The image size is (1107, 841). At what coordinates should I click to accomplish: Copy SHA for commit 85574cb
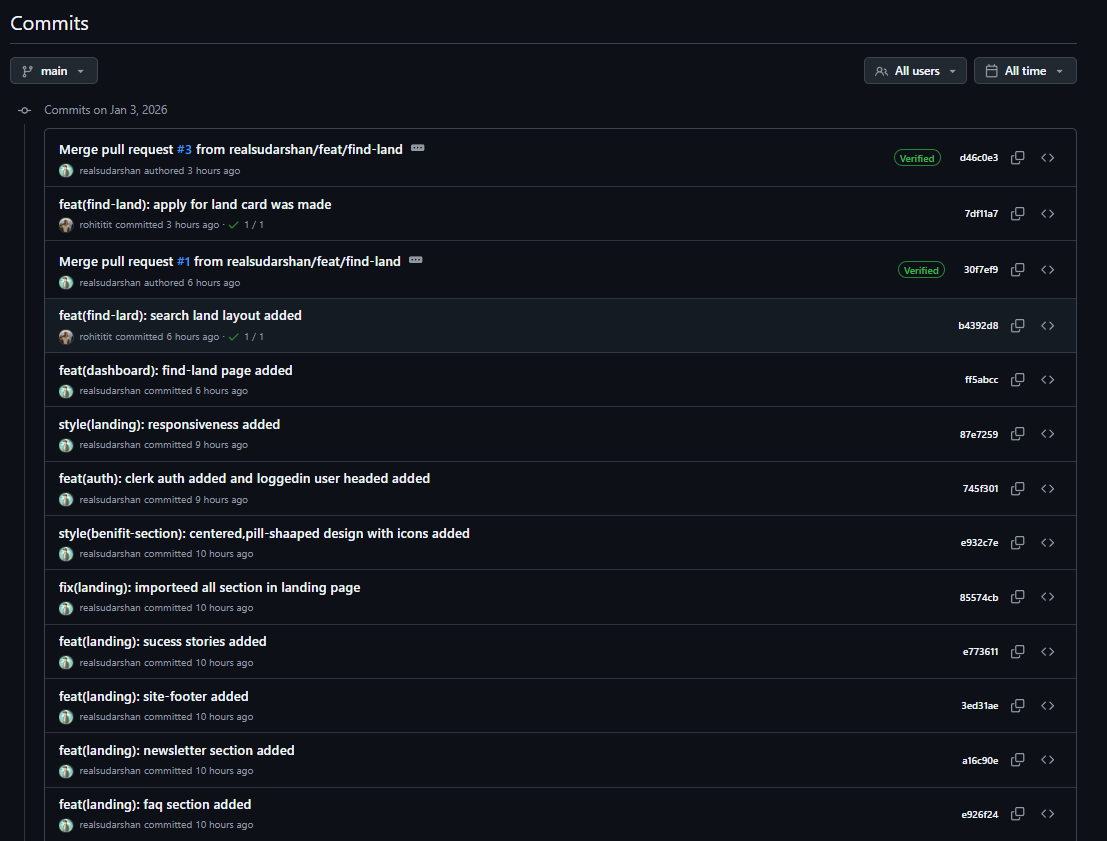tap(1017, 596)
